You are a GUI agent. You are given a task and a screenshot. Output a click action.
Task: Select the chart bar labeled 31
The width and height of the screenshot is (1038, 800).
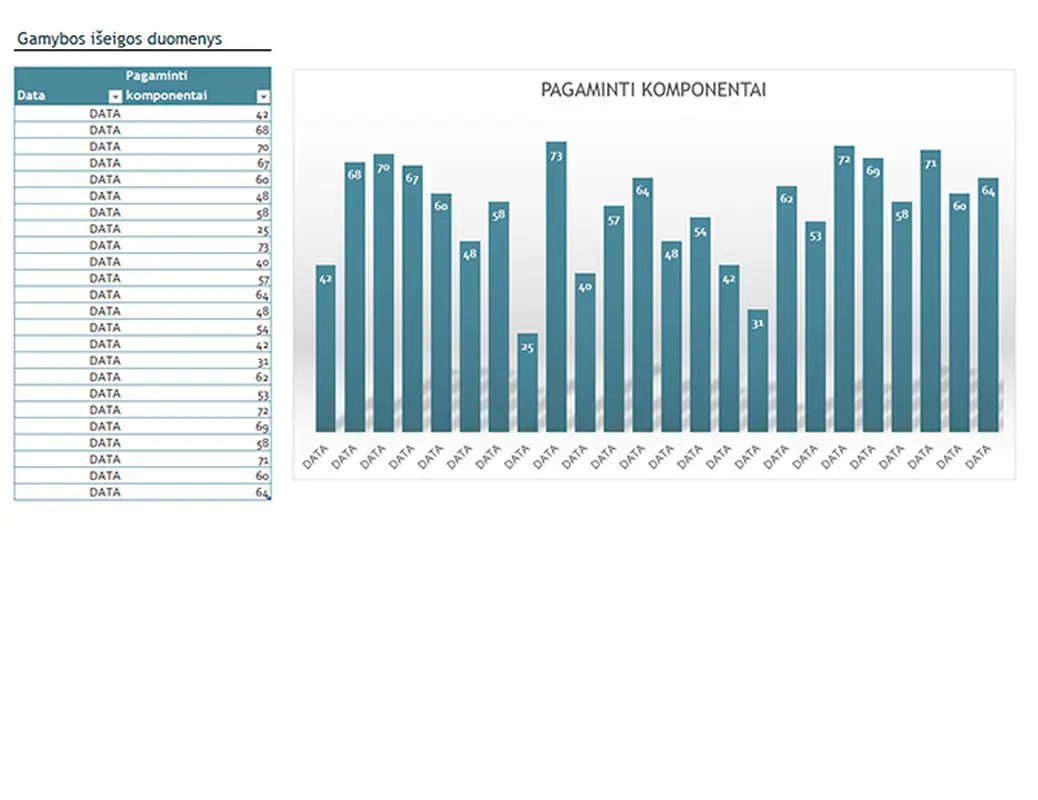[757, 372]
